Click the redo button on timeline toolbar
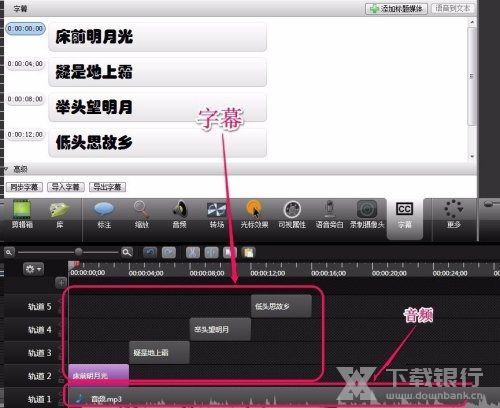500x408 pixels. [x=169, y=252]
